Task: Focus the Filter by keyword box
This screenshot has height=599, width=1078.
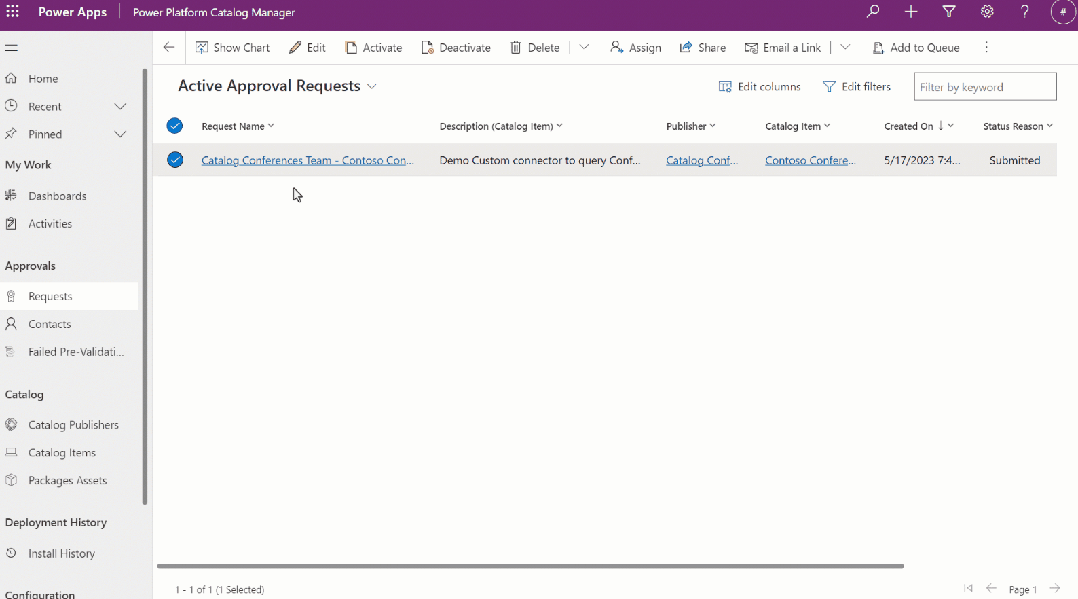Action: (x=984, y=87)
